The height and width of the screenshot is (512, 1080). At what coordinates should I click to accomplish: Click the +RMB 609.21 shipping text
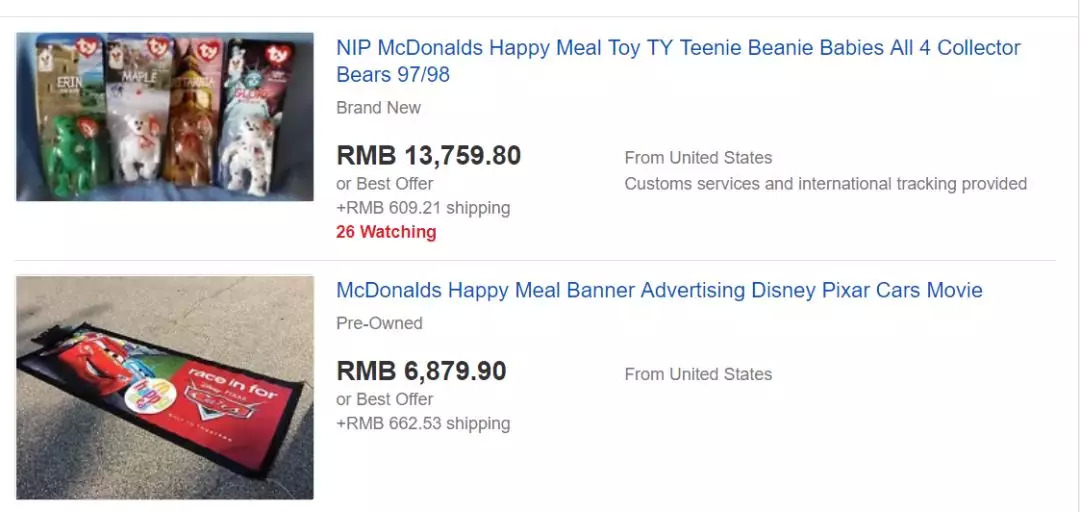(x=422, y=208)
